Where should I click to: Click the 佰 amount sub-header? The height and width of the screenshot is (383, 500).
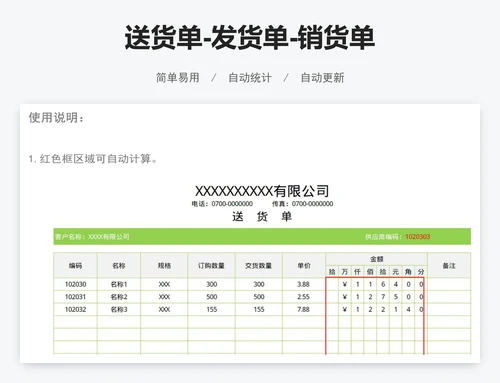370,272
